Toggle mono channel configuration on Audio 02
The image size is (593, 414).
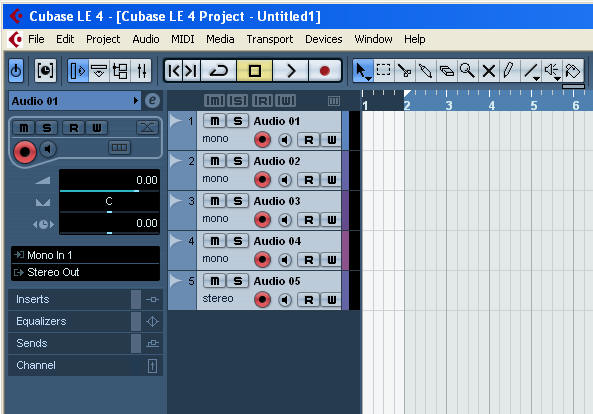coord(215,178)
